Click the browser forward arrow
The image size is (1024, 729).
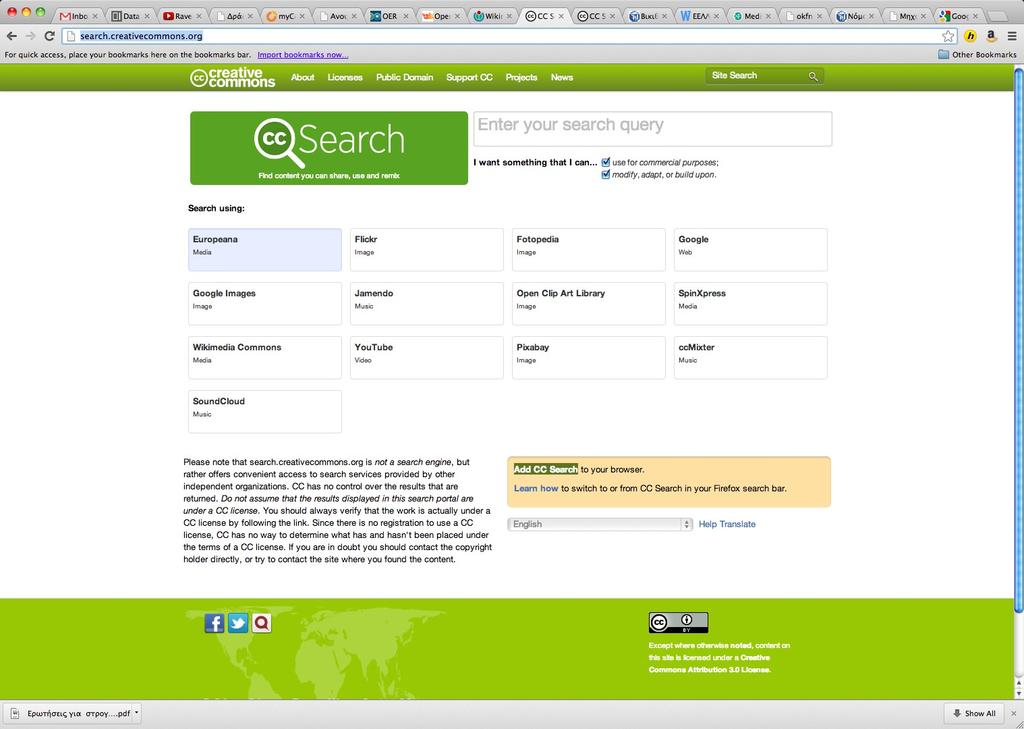click(x=30, y=36)
